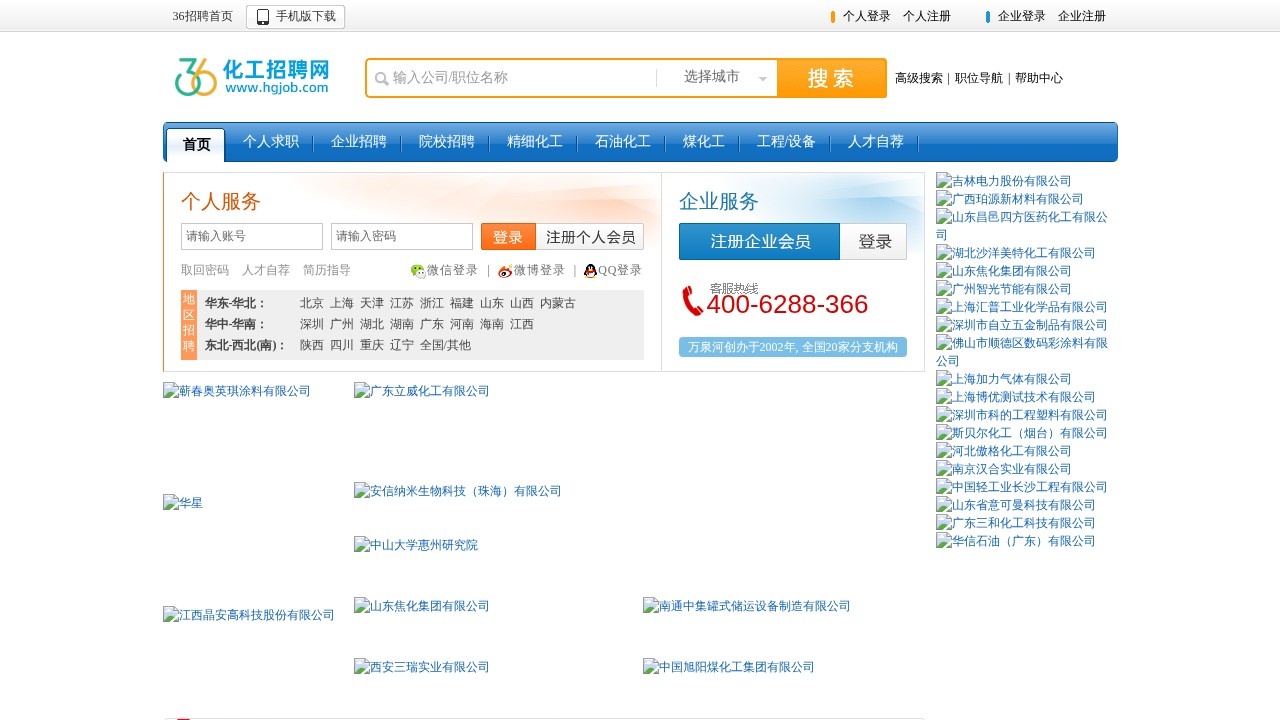Open the 工程/设备 menu item
Viewport: 1280px width, 720px height.
pyautogui.click(x=786, y=142)
